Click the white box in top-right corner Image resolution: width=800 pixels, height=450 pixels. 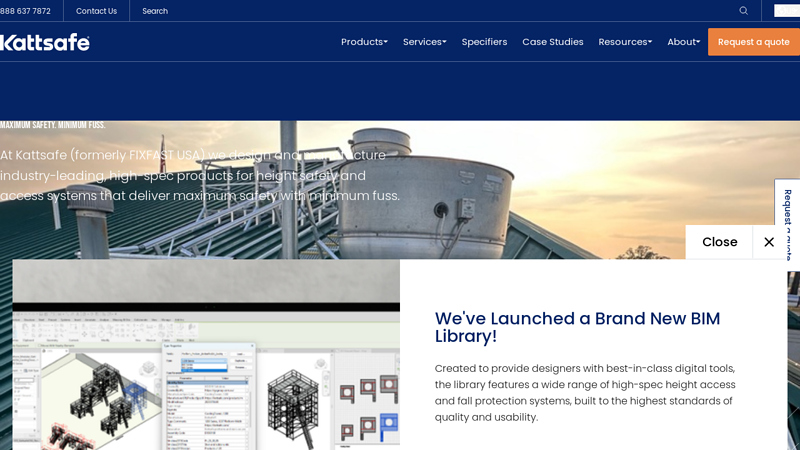pyautogui.click(x=787, y=11)
